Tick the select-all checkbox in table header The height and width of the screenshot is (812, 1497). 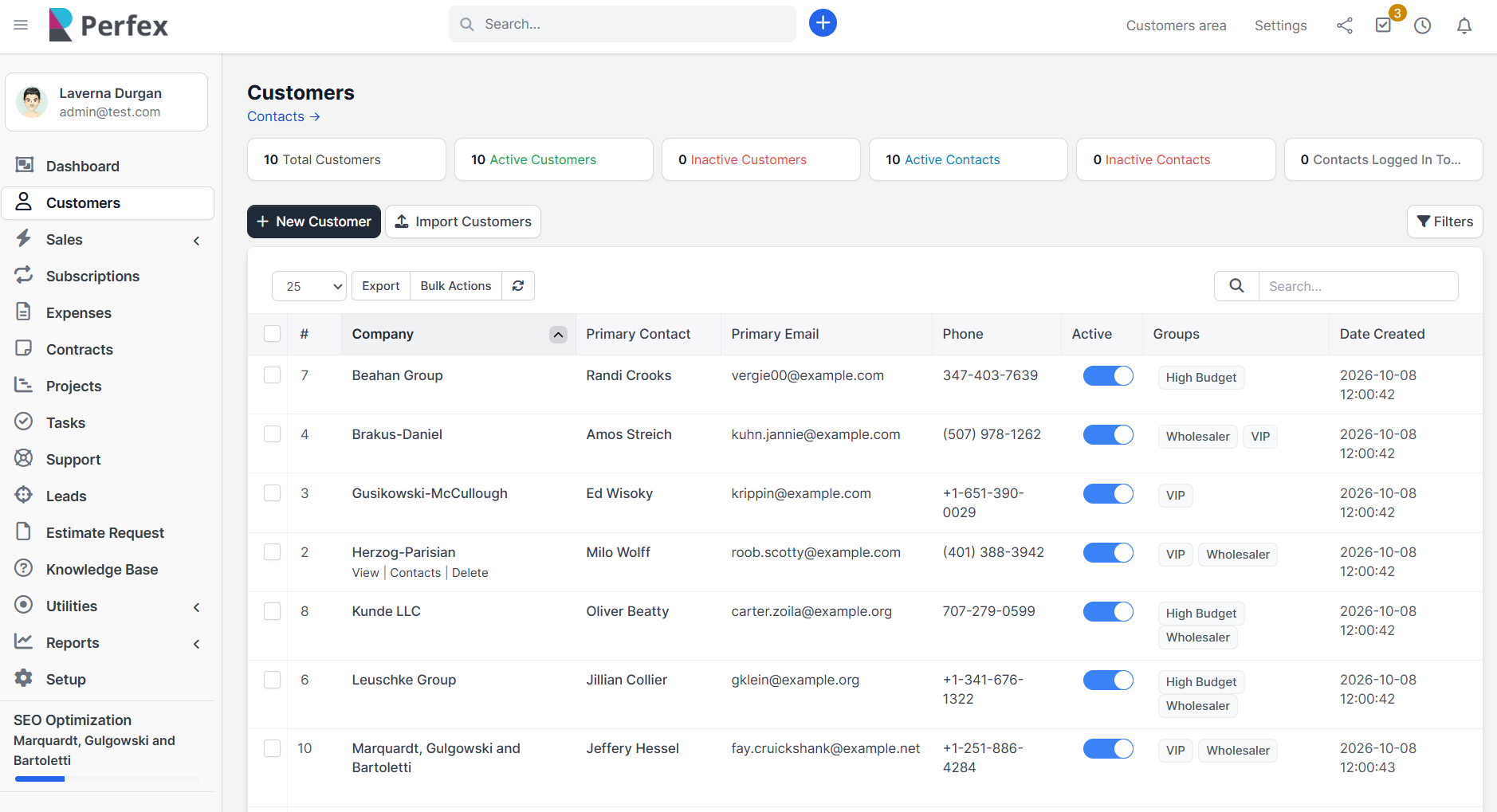(x=273, y=334)
